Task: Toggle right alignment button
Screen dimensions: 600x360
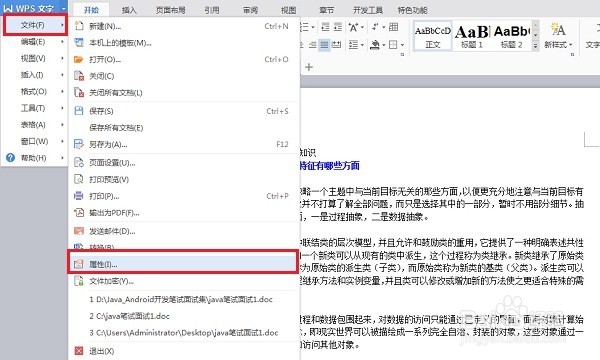Action: pyautogui.click(x=312, y=45)
